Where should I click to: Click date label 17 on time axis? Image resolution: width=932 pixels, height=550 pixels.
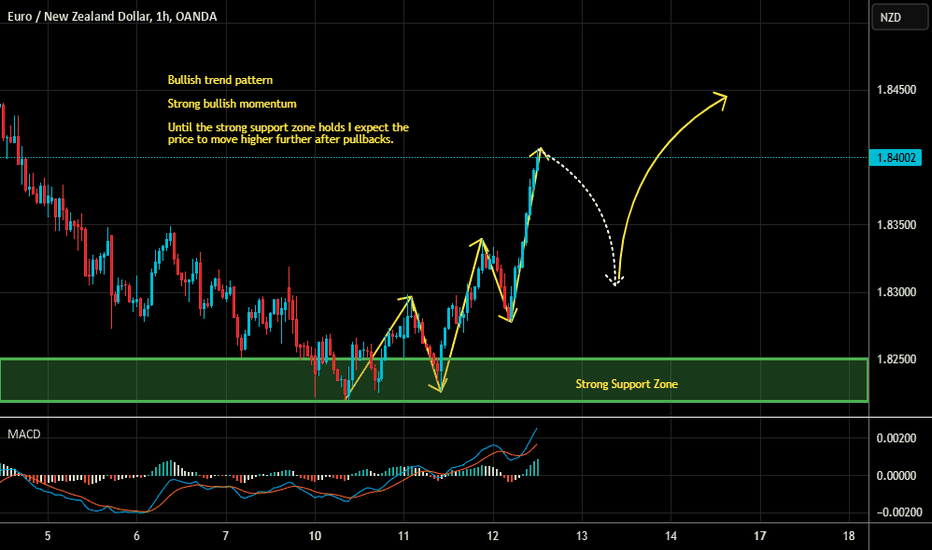(x=760, y=536)
